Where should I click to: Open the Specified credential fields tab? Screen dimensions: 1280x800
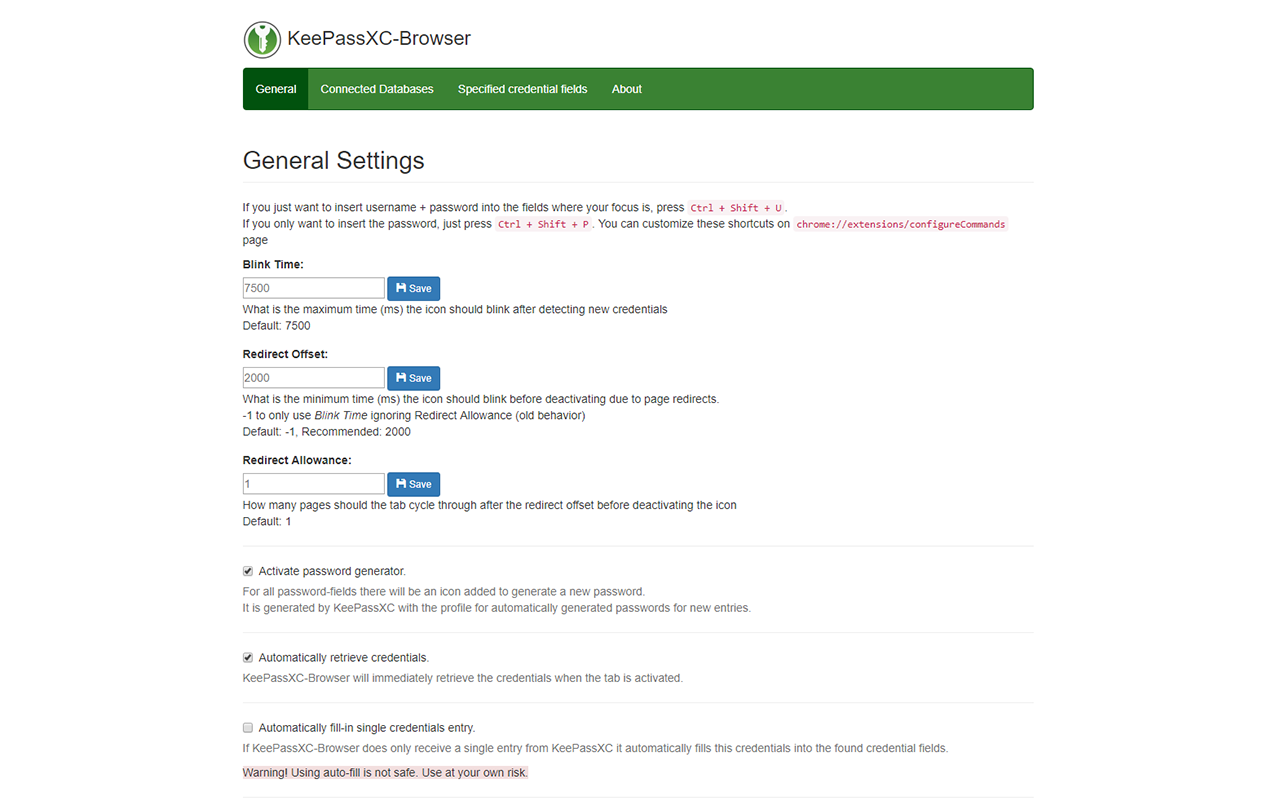522,89
